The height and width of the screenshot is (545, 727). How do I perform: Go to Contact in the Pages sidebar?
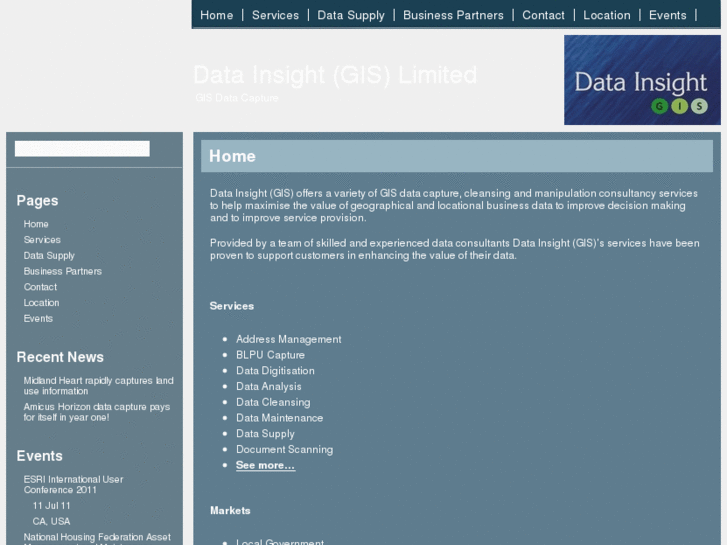(40, 287)
